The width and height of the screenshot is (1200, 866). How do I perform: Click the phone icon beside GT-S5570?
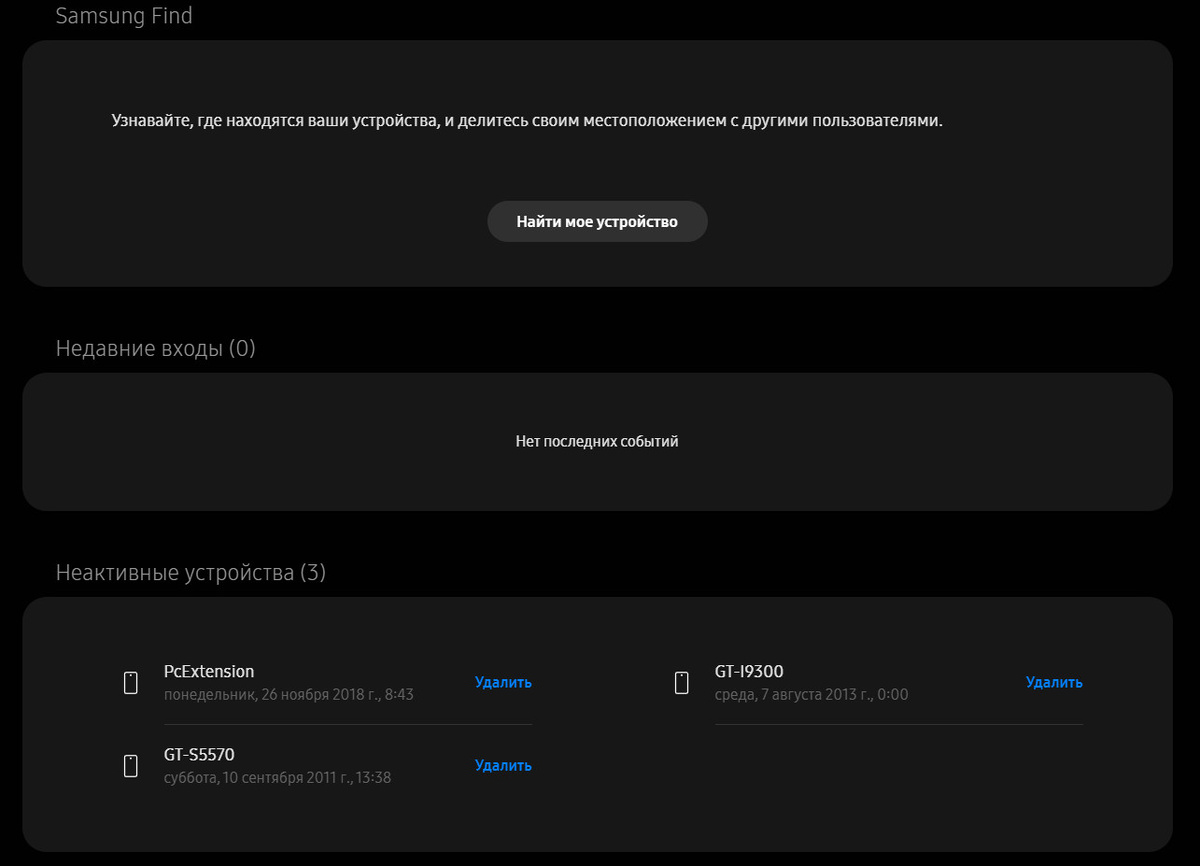tap(130, 766)
